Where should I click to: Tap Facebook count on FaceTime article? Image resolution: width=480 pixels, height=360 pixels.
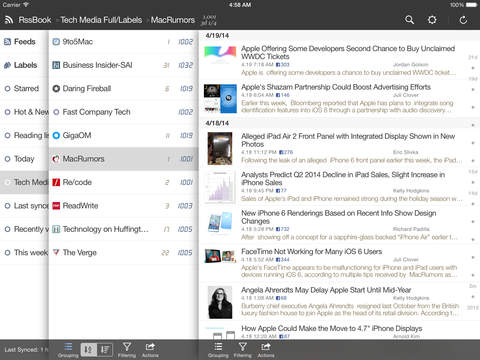(283, 259)
